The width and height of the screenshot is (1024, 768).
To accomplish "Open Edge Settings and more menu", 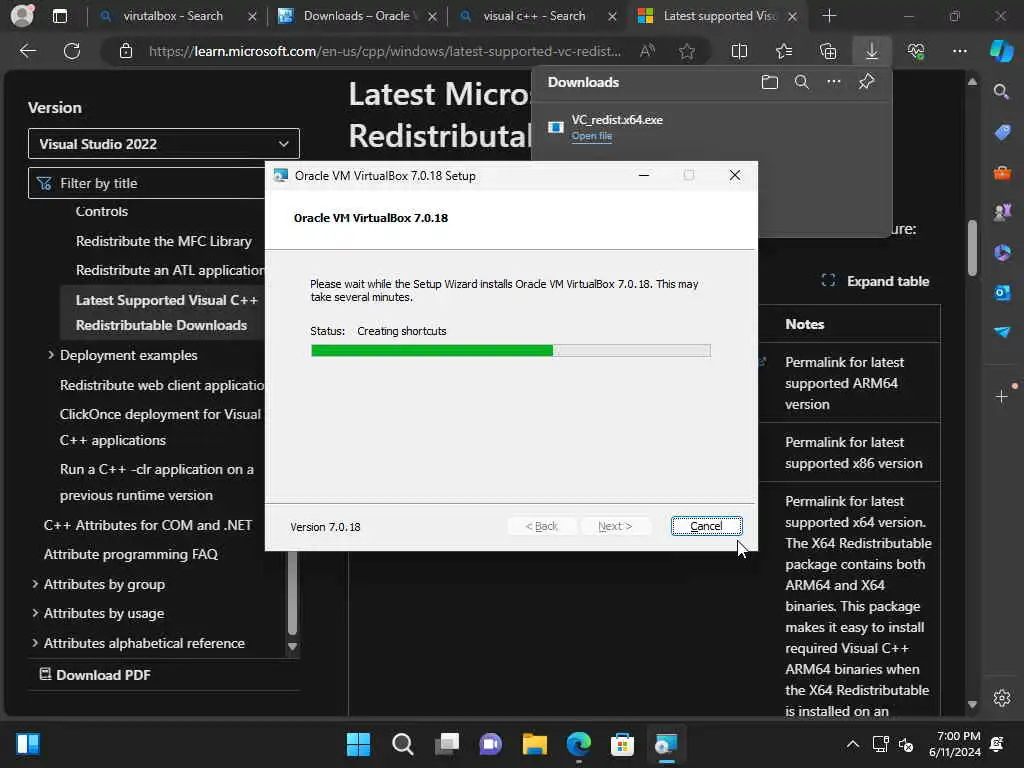I will 959,51.
